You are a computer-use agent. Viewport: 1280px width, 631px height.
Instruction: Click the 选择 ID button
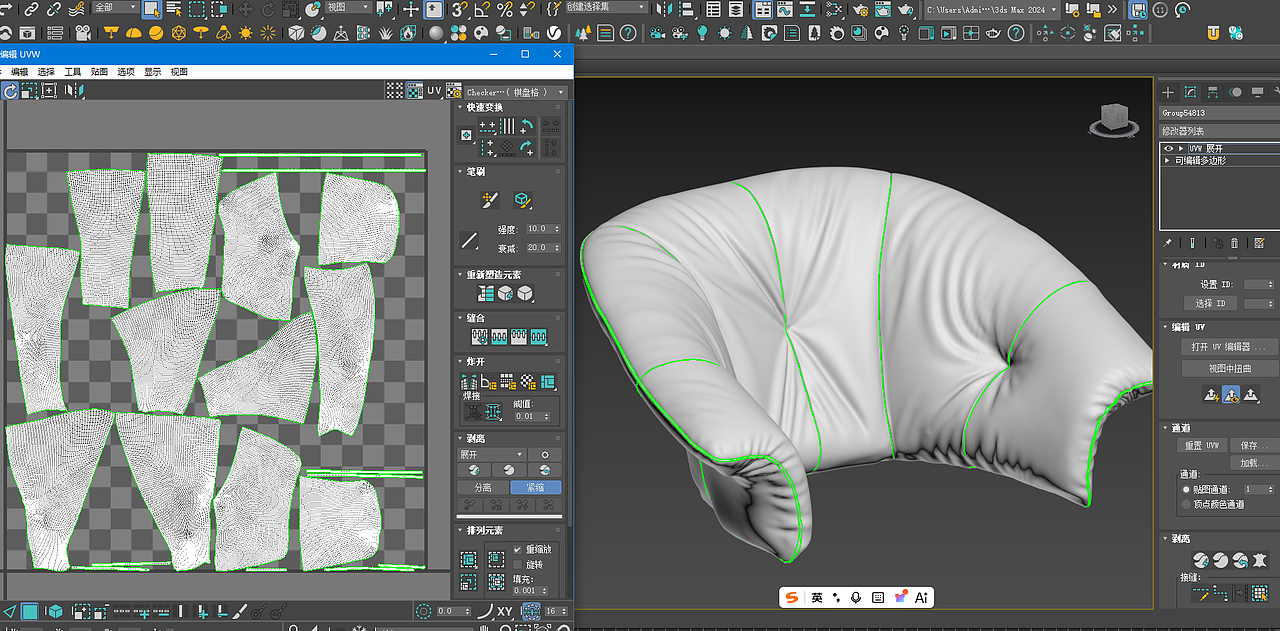point(1210,303)
